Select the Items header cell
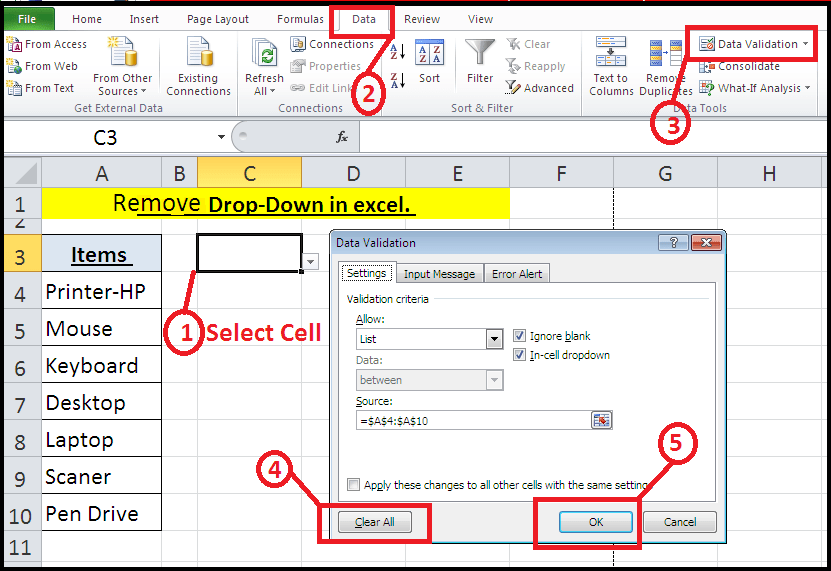This screenshot has height=571, width=831. [x=102, y=254]
